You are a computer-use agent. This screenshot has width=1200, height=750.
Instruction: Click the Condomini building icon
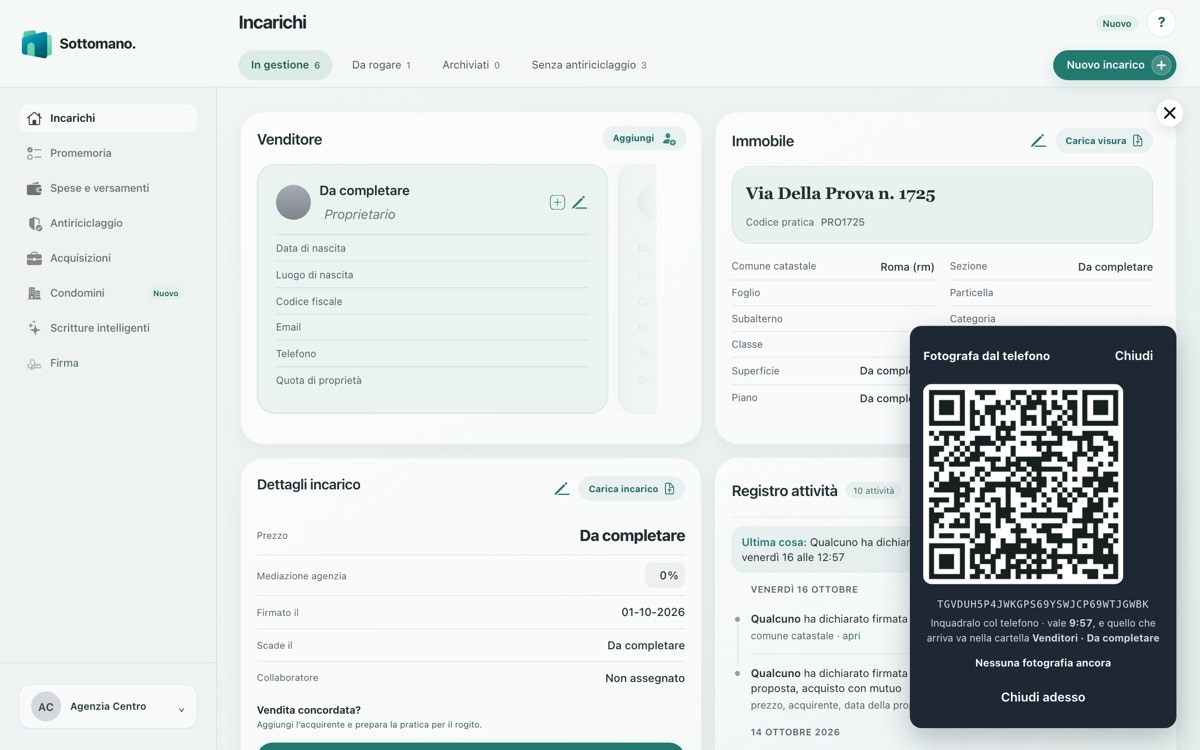click(34, 293)
